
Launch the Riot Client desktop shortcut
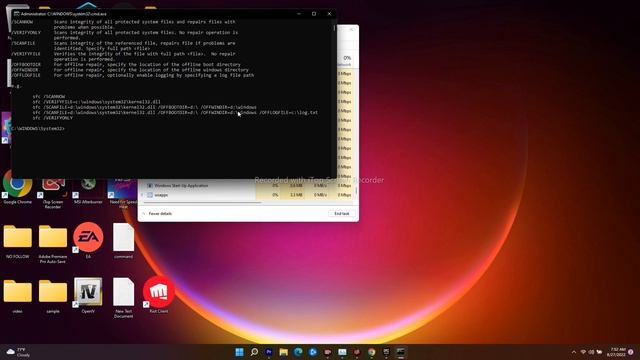[x=159, y=295]
